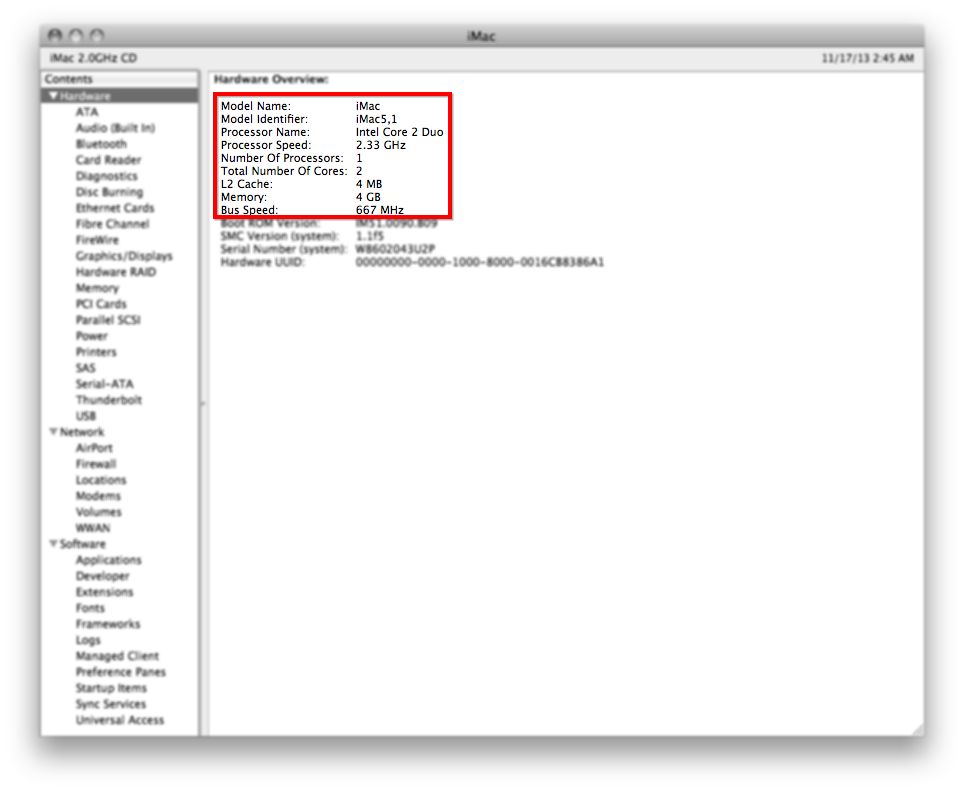Open Ethernet Cards section
This screenshot has height=791, width=964.
click(x=114, y=208)
